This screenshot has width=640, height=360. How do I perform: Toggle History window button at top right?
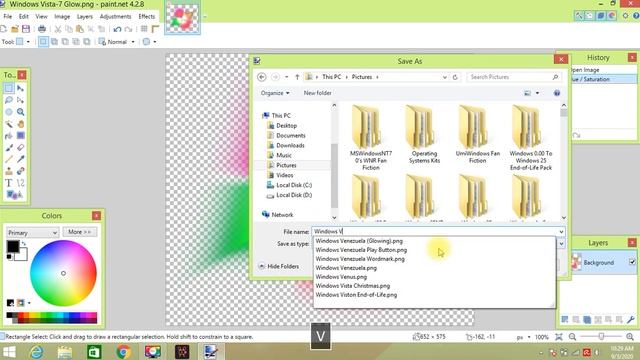pyautogui.click(x=590, y=16)
